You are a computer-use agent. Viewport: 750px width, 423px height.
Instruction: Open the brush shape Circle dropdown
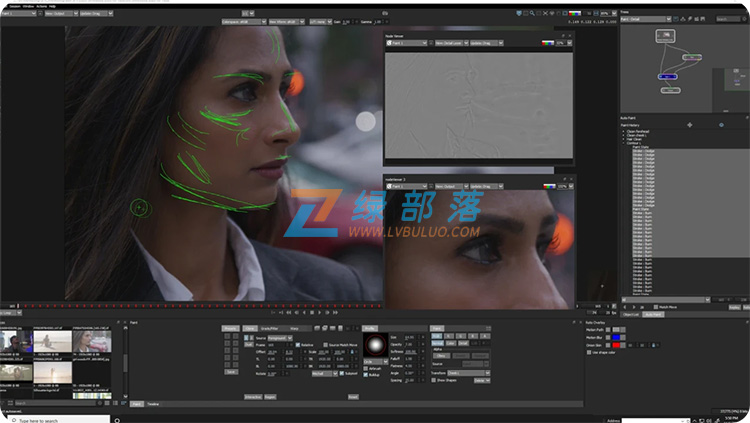coord(375,362)
